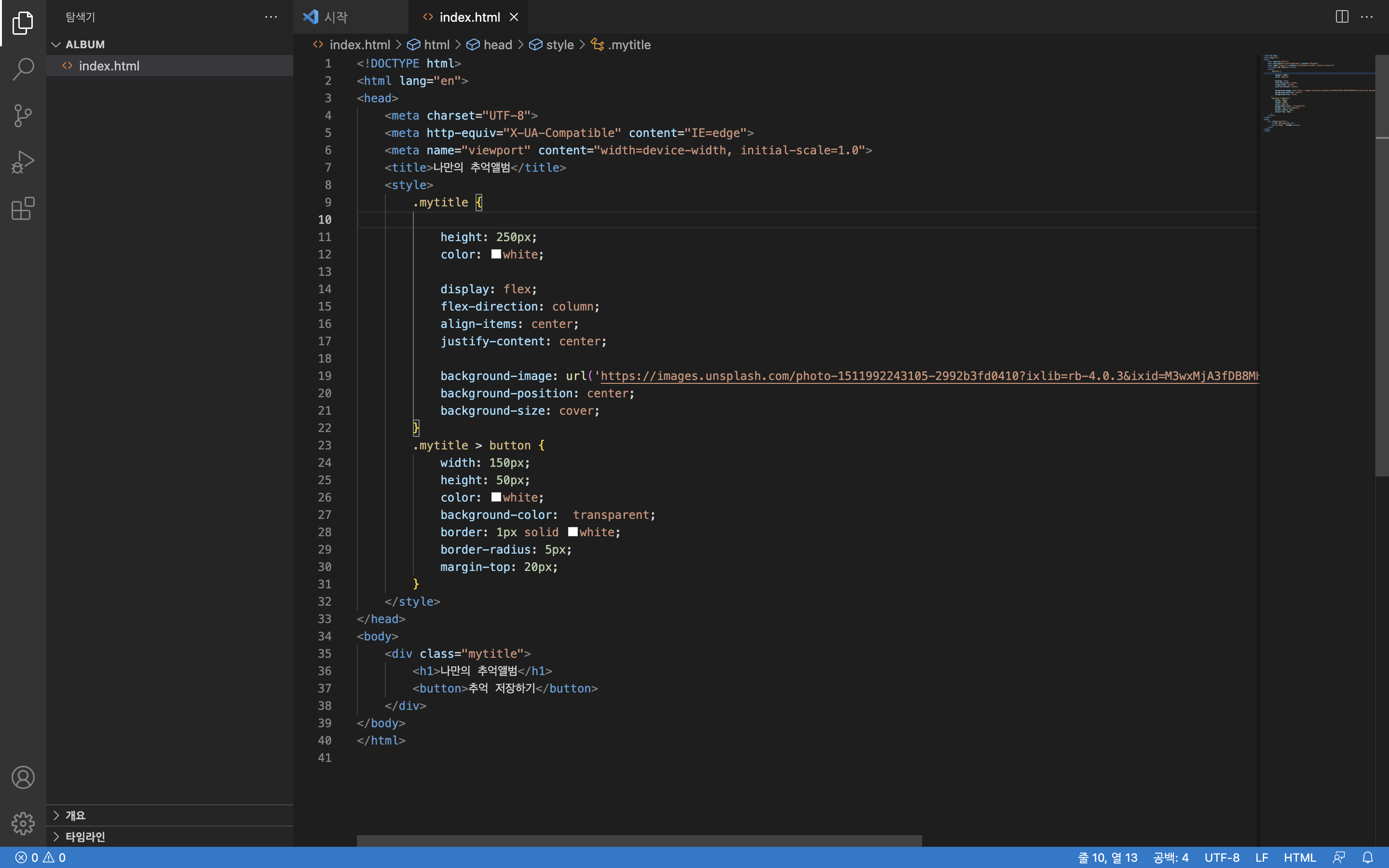
Task: Change the HTML language mode
Action: coord(1299,857)
